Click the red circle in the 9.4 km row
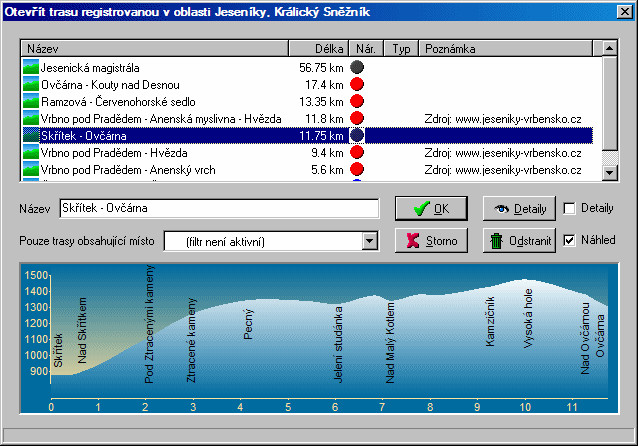638x446 pixels. 357,152
